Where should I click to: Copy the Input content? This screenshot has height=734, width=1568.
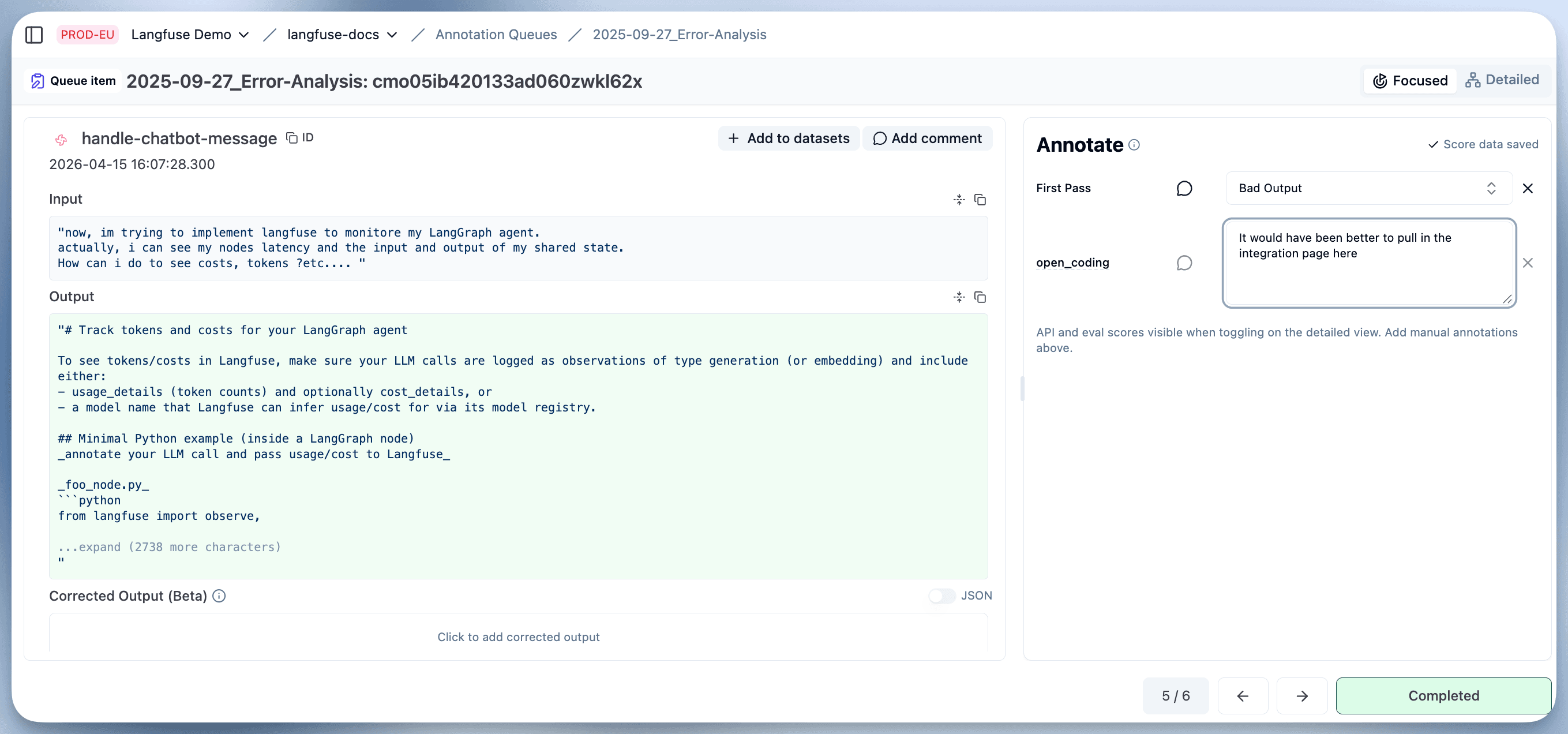tap(980, 200)
